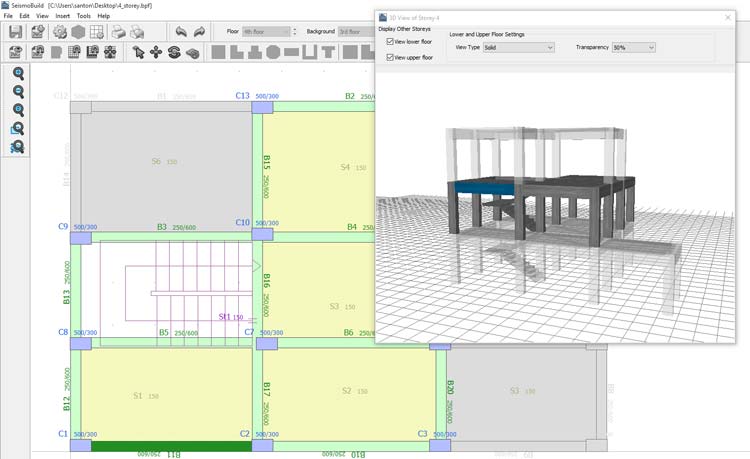Viewport: 750px width, 459px height.
Task: Insert an inverted T-shaped column section
Action: (255, 52)
